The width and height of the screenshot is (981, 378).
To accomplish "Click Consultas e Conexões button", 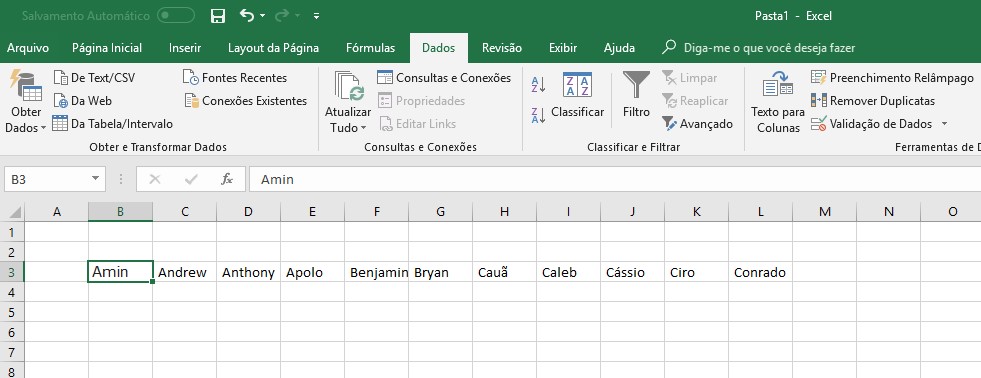I will [x=445, y=78].
